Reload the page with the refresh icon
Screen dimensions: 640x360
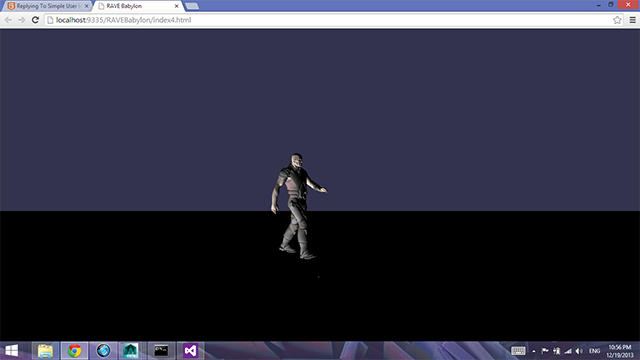tap(35, 20)
